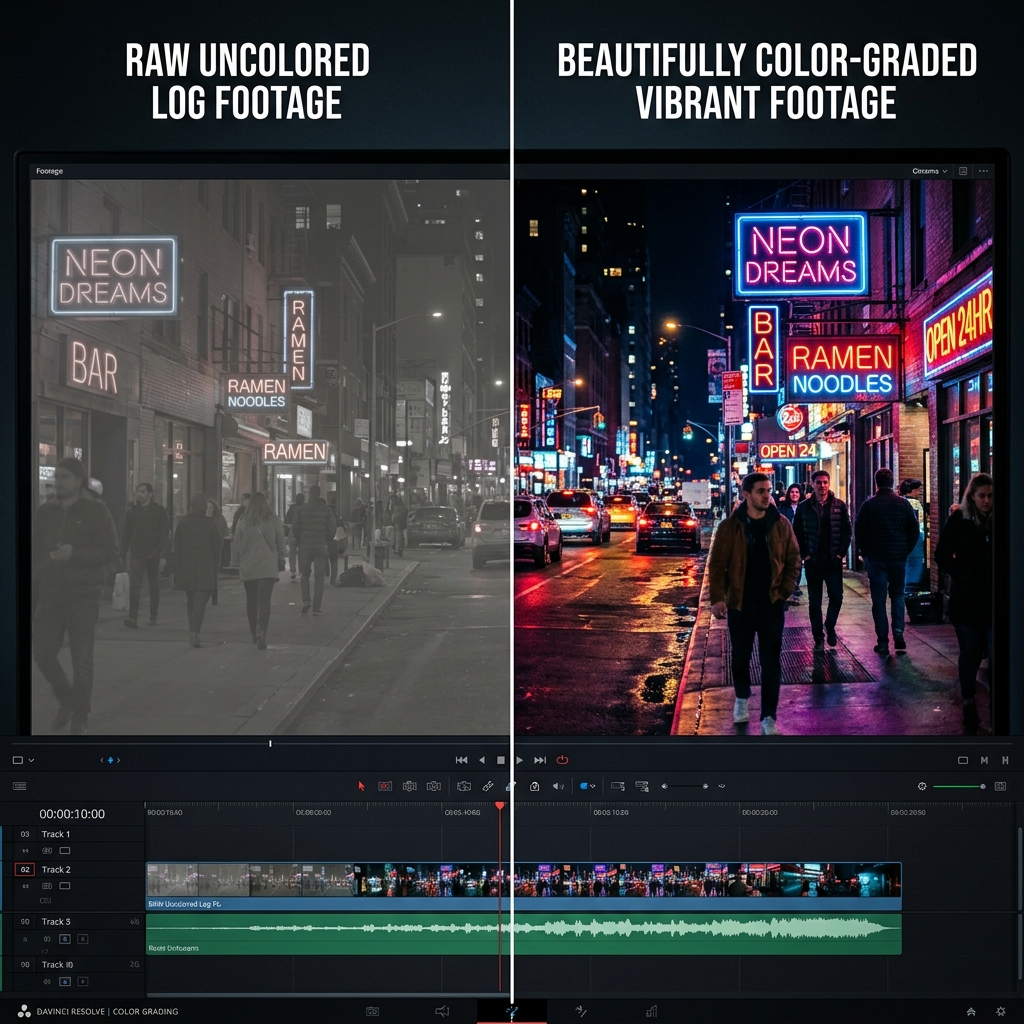Expand the chevron after the gray toolbar slider
This screenshot has width=1024, height=1024.
pyautogui.click(x=722, y=786)
